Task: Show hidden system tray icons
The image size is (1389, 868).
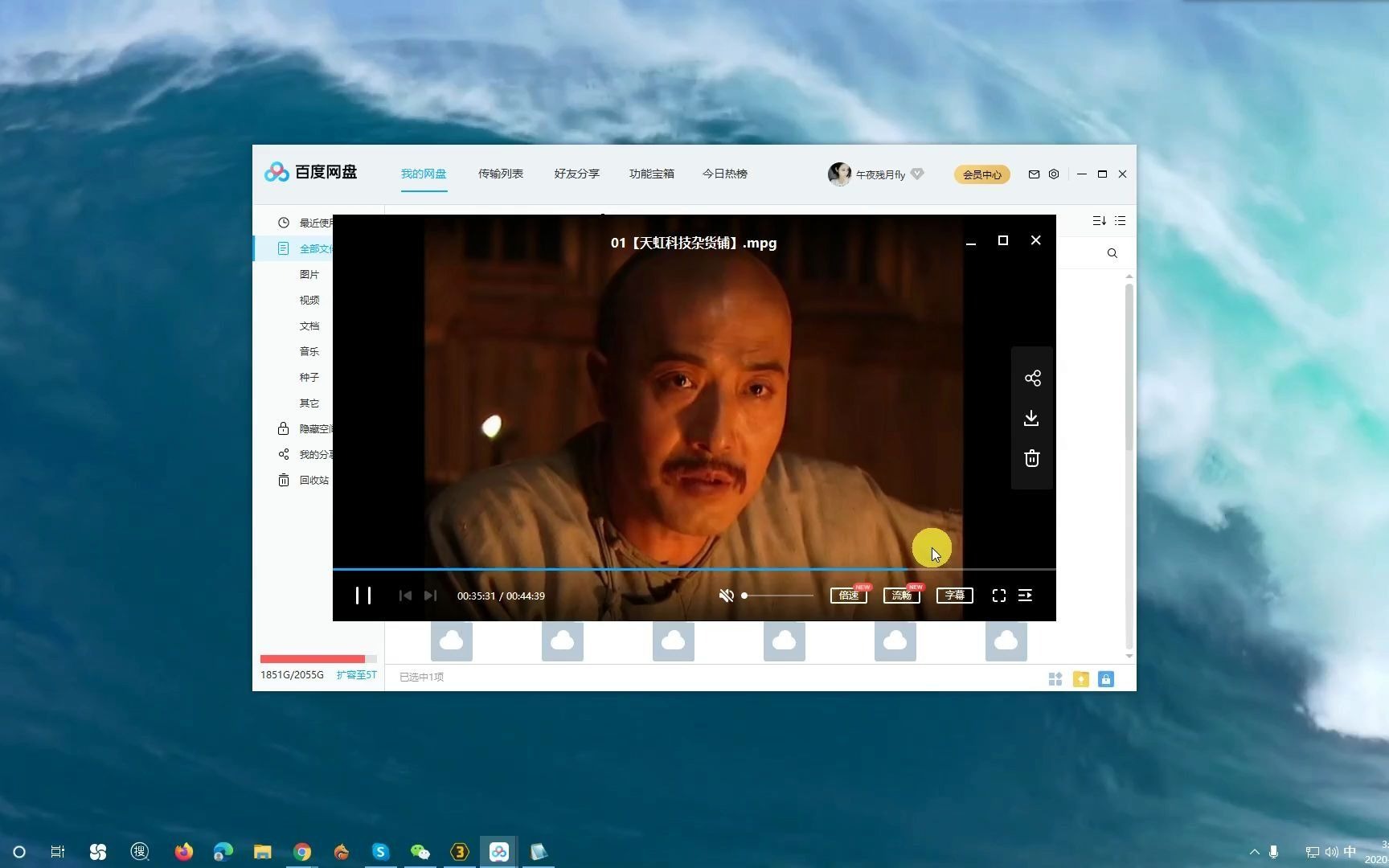Action: click(x=1255, y=852)
